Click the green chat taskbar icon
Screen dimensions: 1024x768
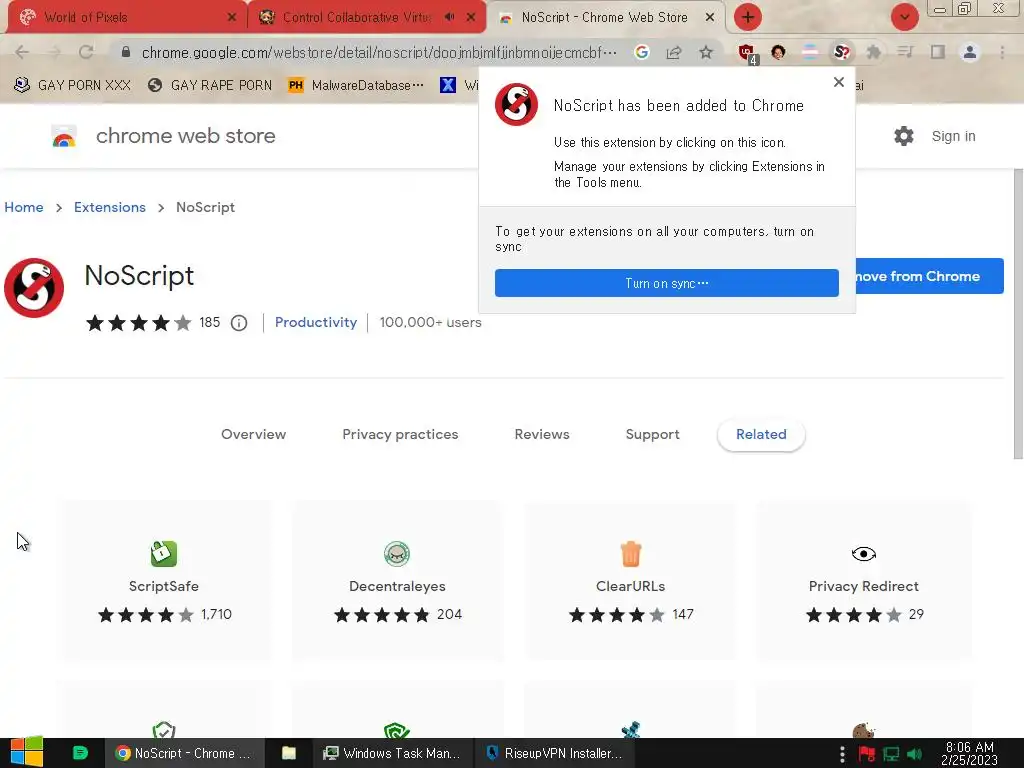click(x=80, y=753)
